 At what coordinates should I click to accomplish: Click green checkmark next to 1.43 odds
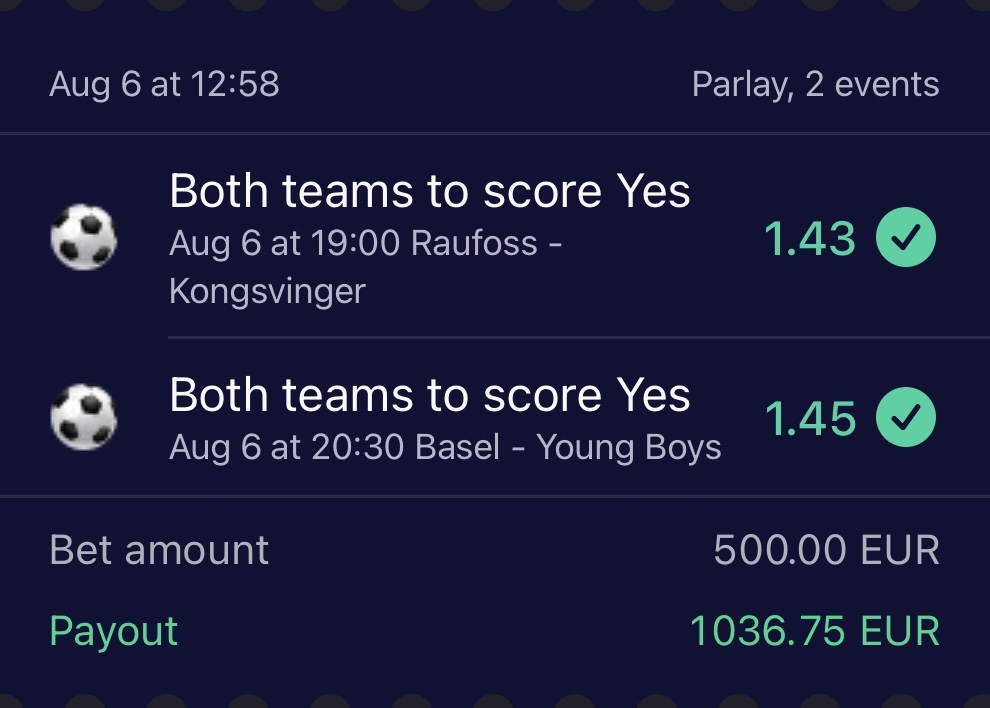click(906, 239)
